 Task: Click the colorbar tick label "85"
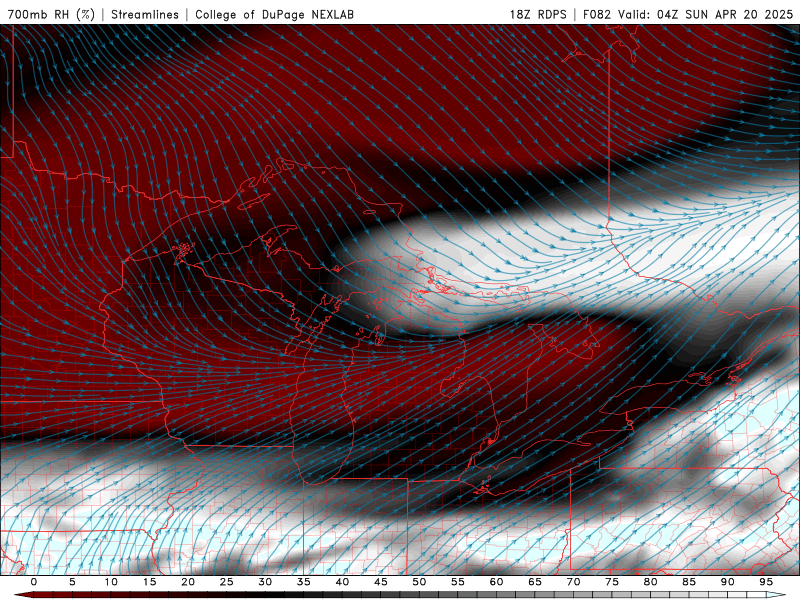[689, 582]
